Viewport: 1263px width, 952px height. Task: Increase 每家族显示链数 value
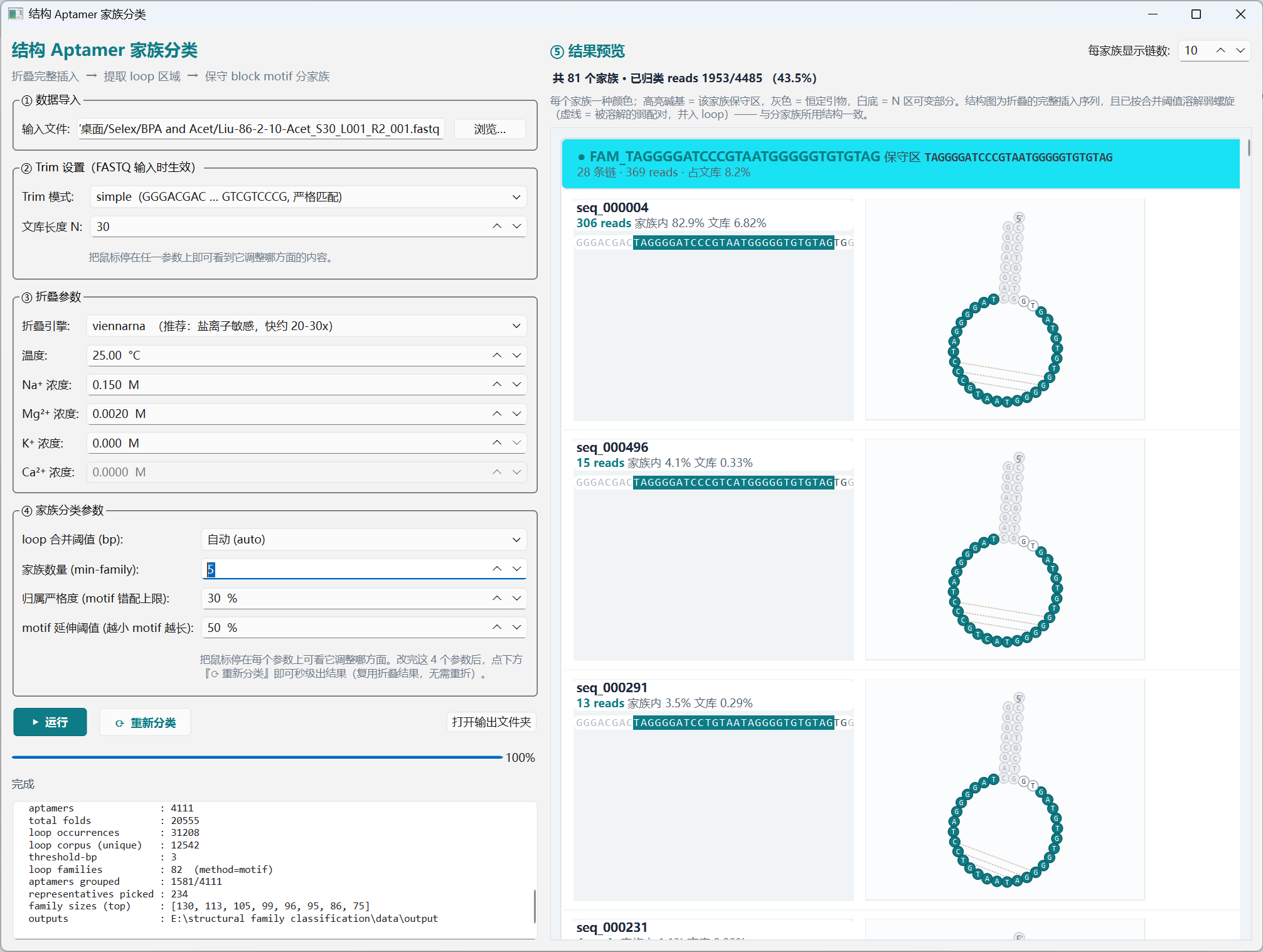click(1220, 51)
